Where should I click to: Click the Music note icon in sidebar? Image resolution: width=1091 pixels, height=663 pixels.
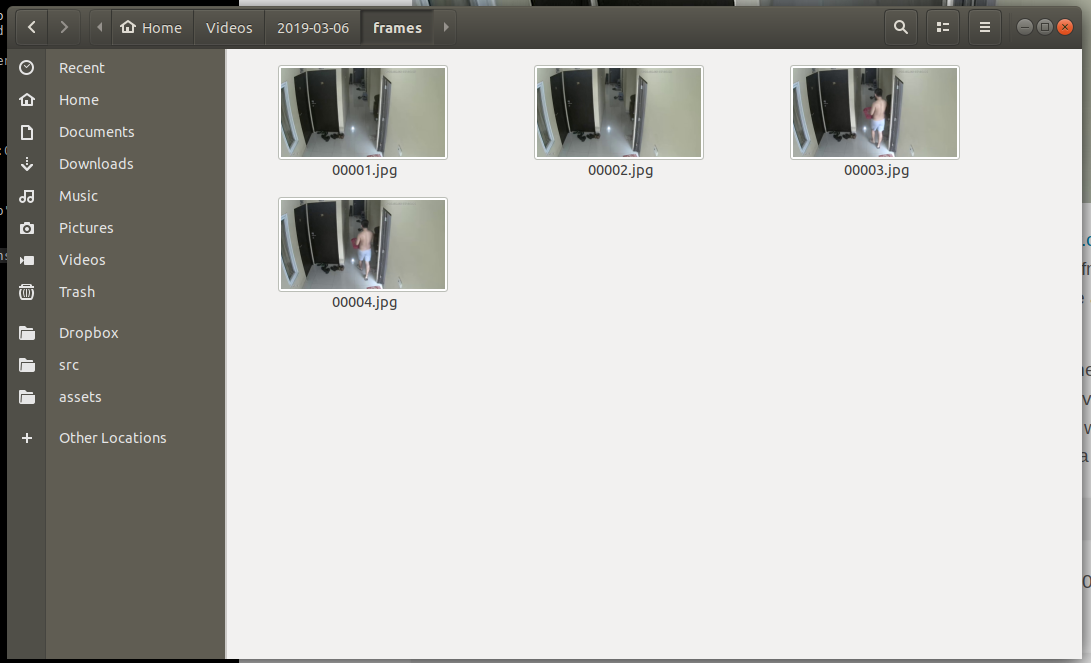tap(26, 195)
